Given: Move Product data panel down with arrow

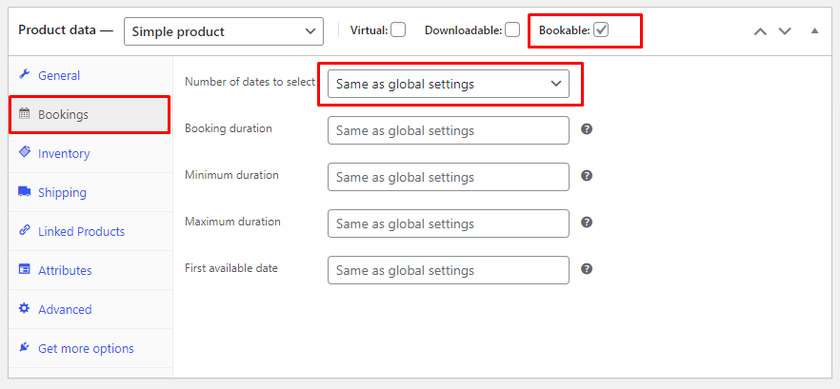Looking at the screenshot, I should 784,31.
